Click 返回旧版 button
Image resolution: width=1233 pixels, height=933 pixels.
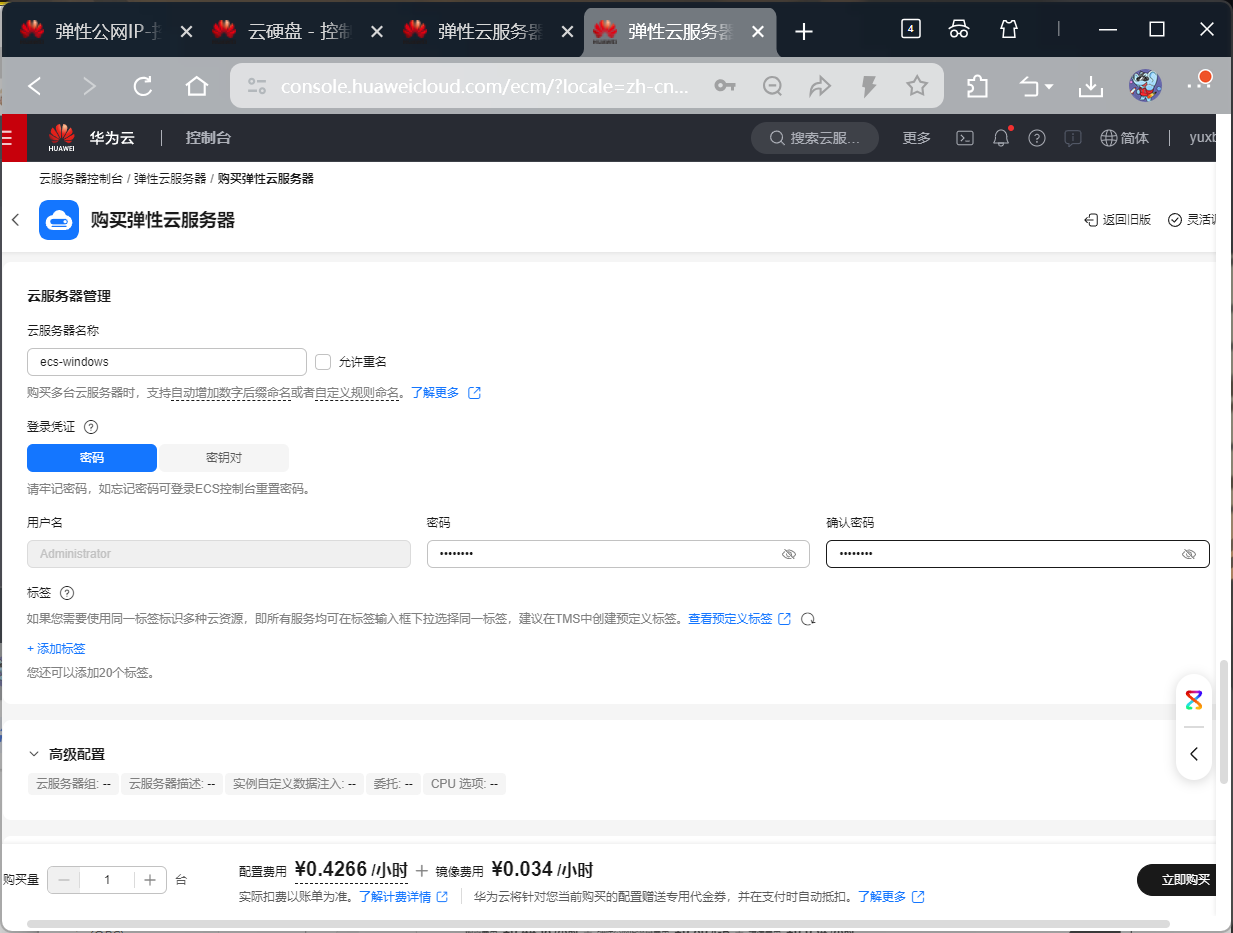1117,220
